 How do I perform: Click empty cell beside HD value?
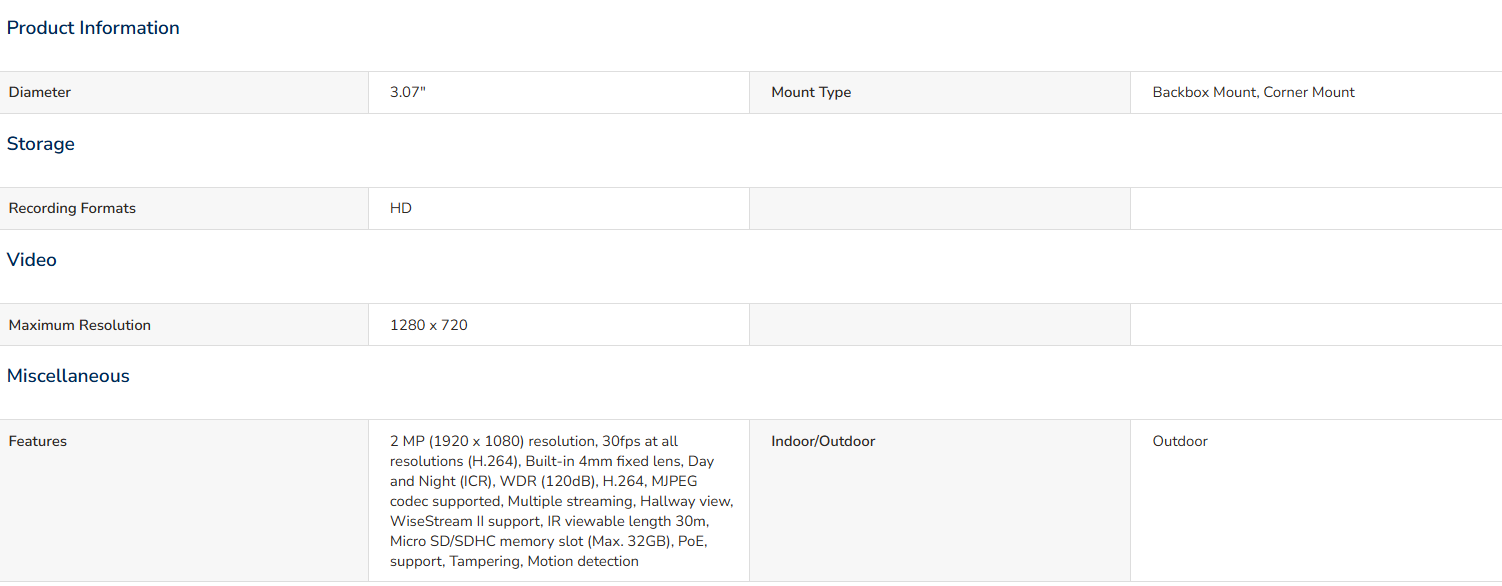940,208
